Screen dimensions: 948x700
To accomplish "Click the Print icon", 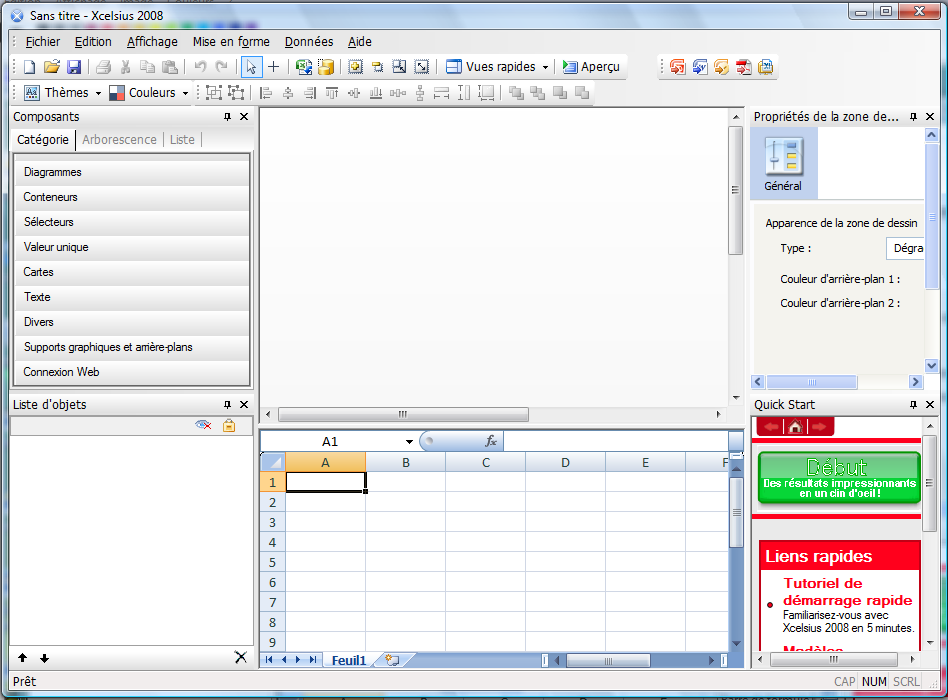I will [103, 67].
